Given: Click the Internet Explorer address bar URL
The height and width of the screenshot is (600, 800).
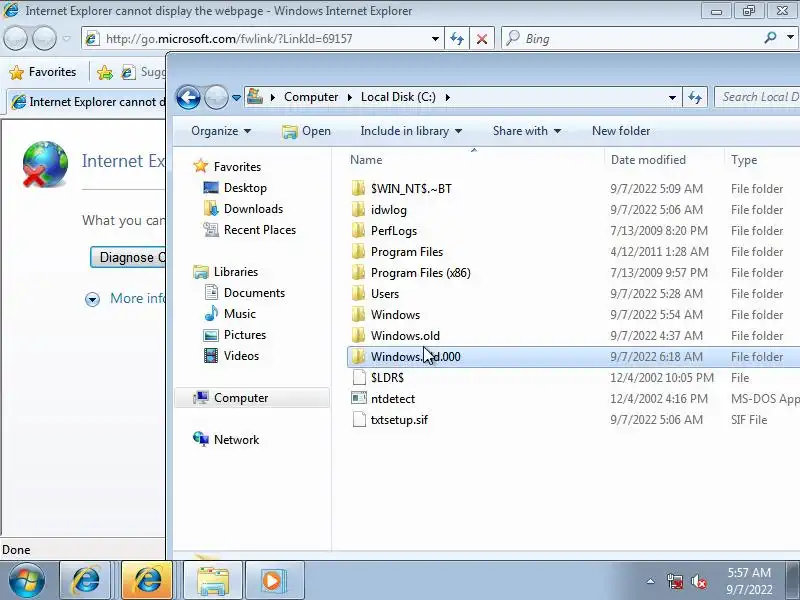Looking at the screenshot, I should (x=229, y=39).
